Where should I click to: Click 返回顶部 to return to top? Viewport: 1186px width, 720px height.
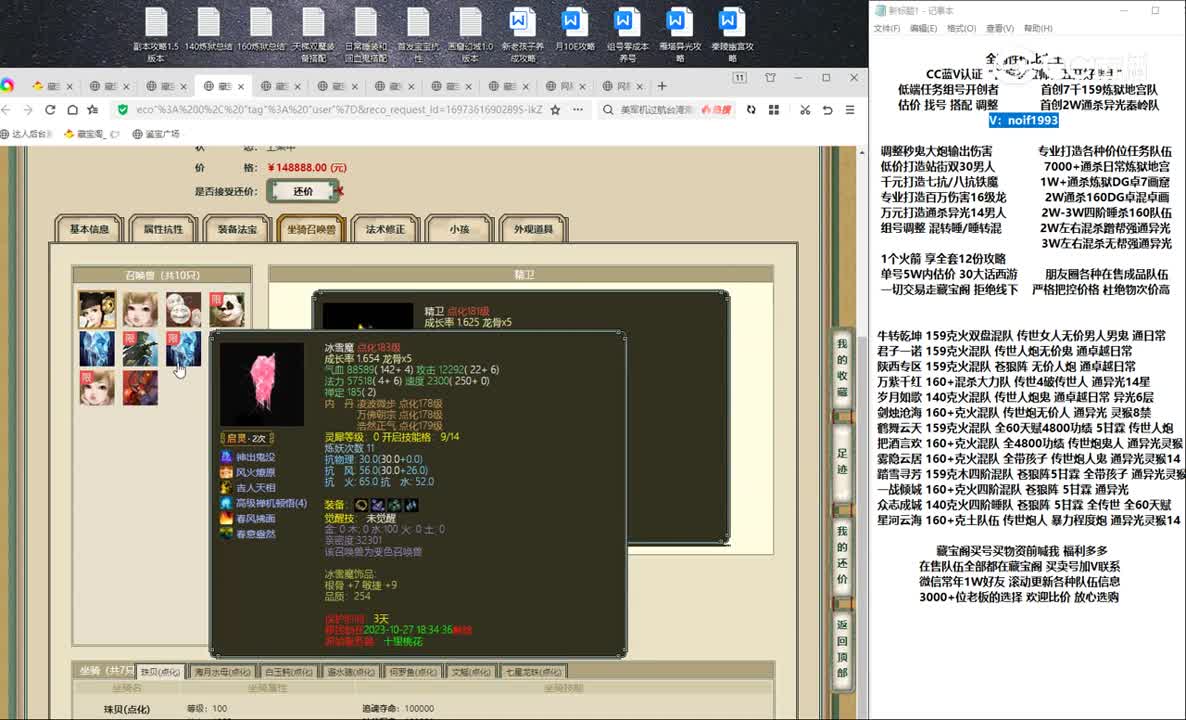click(x=842, y=649)
